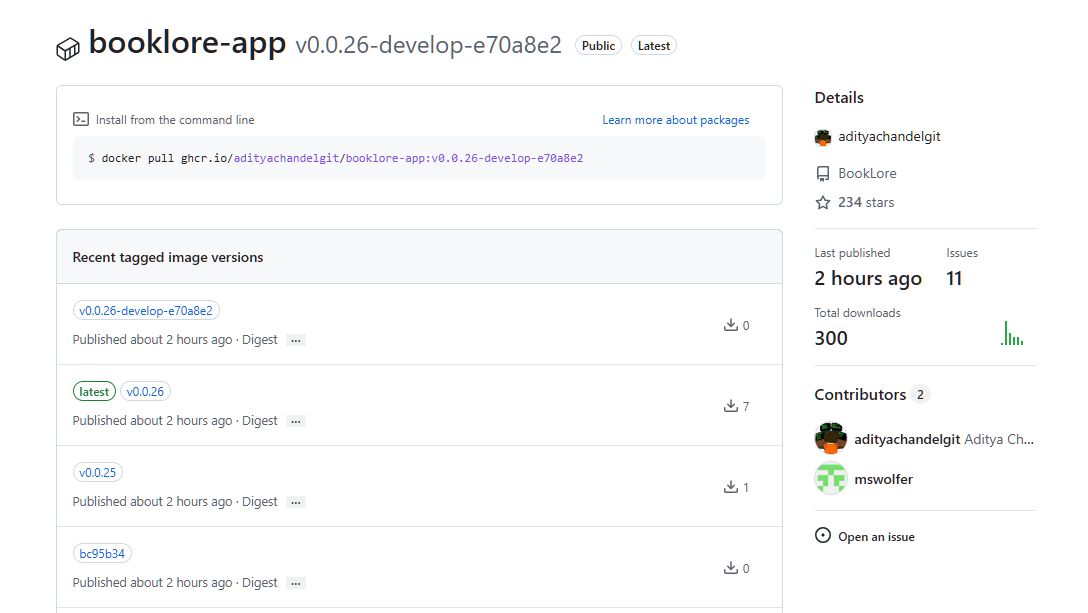
Task: Select the green latest tag
Action: [x=94, y=391]
